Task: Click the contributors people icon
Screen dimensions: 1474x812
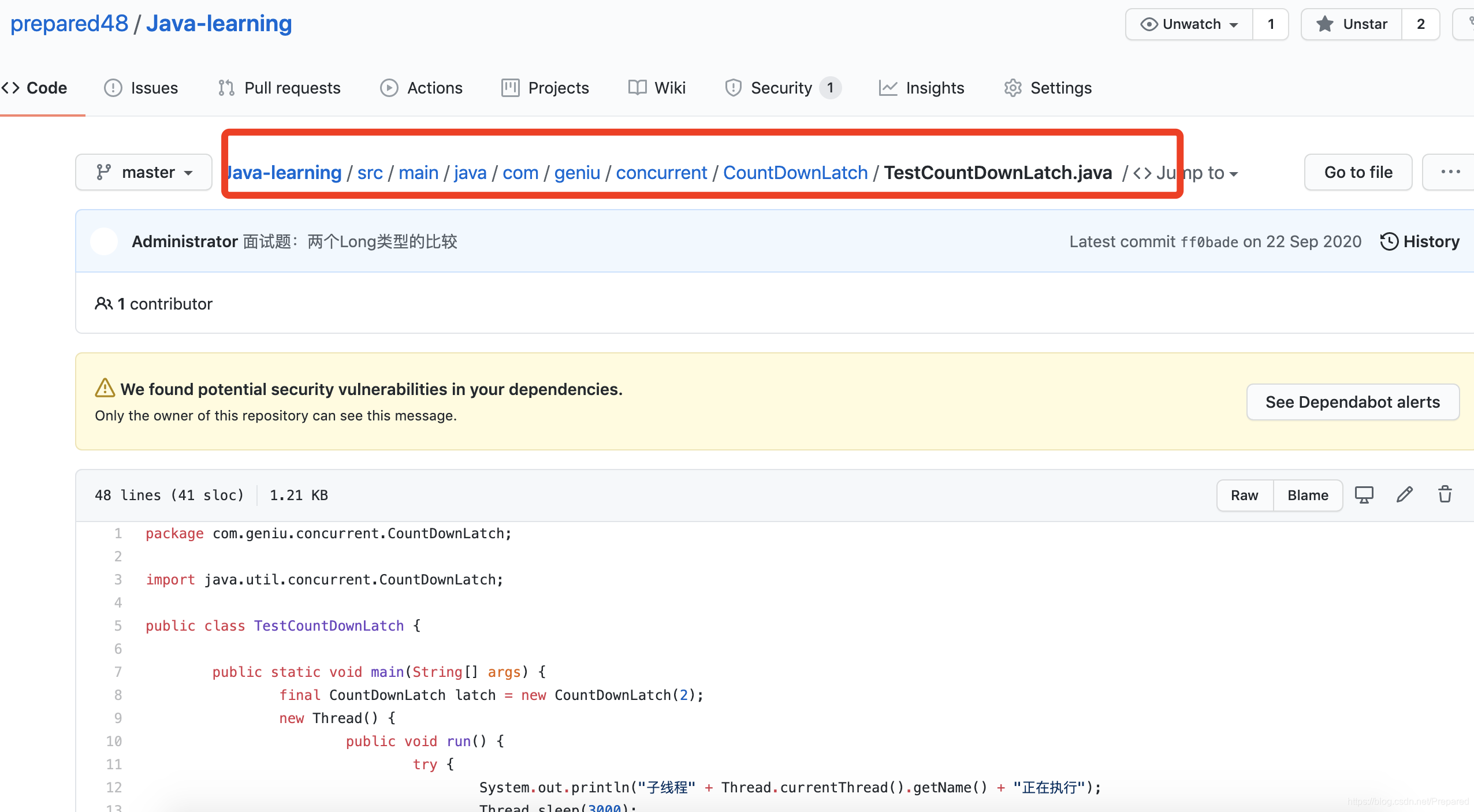Action: coord(103,304)
